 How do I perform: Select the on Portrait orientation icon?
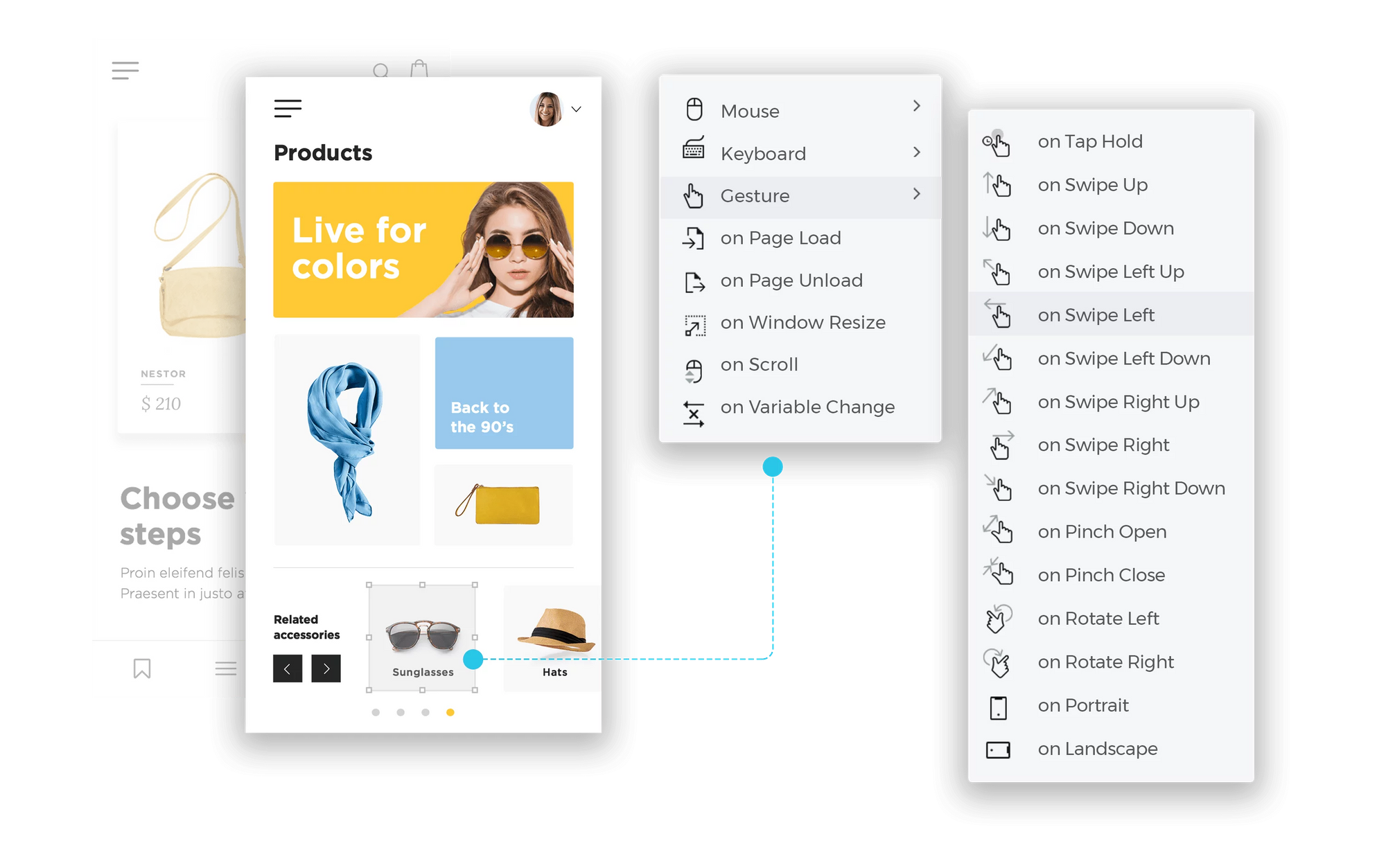(x=999, y=706)
